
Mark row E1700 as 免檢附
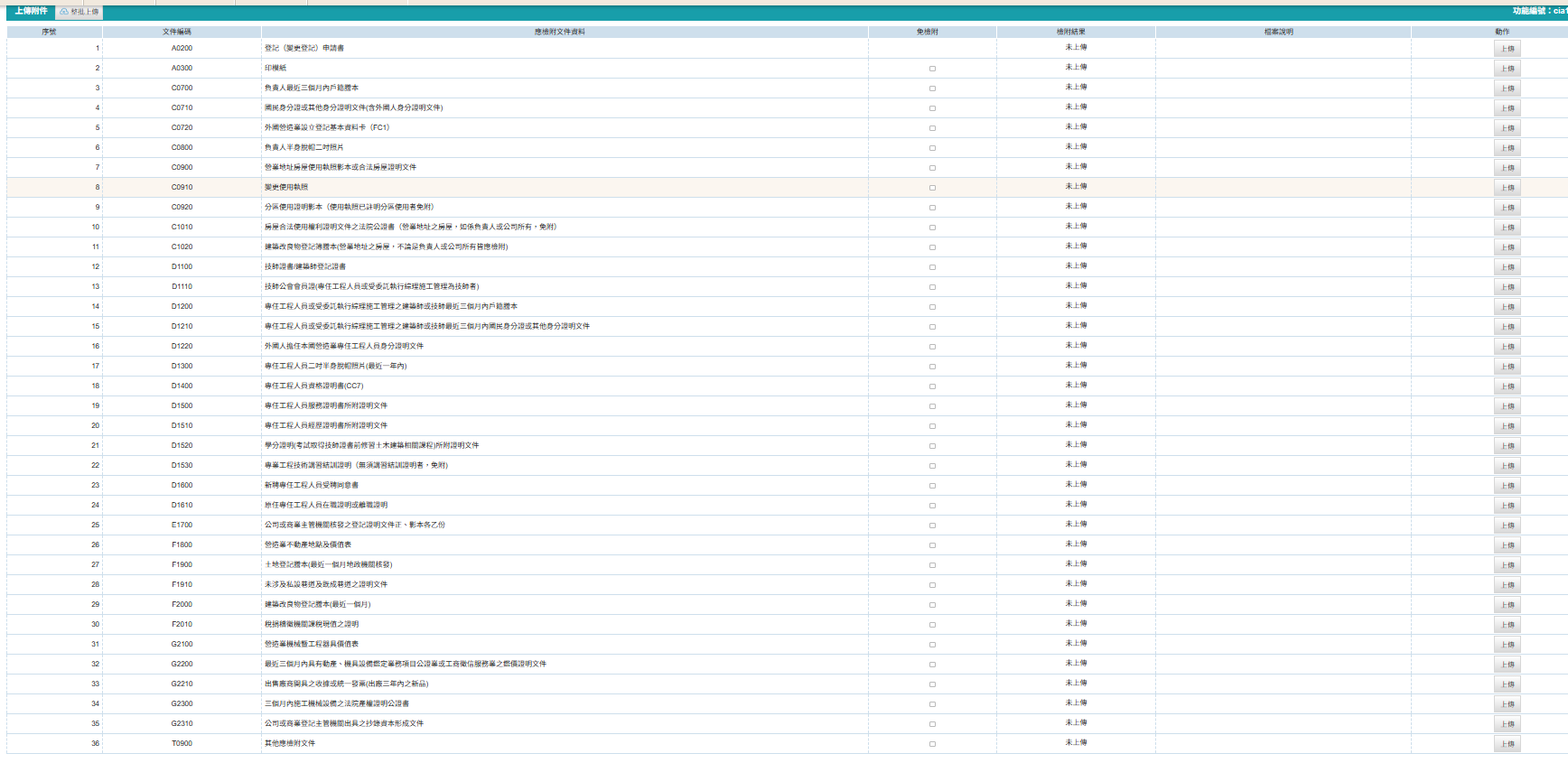click(x=932, y=526)
